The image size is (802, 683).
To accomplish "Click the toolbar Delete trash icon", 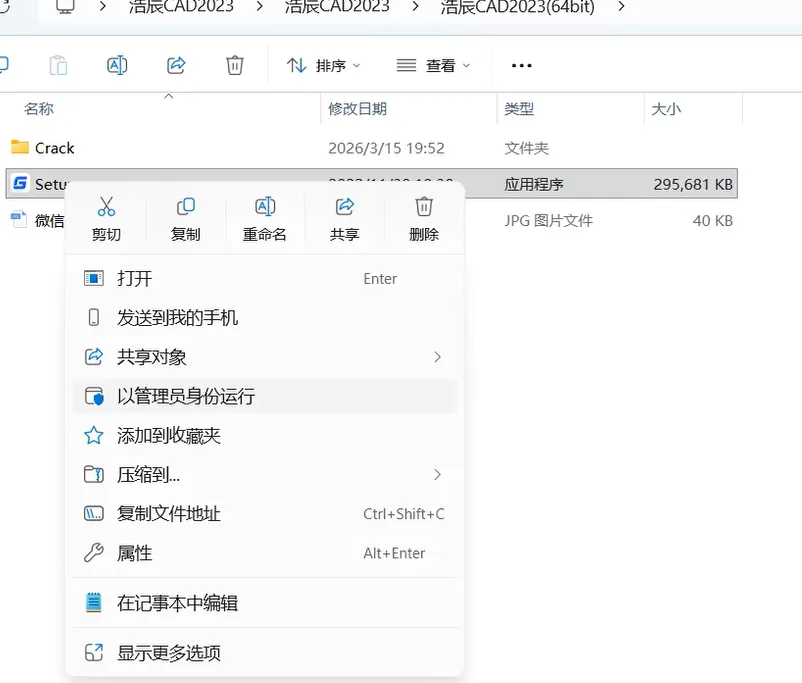I will tap(235, 65).
